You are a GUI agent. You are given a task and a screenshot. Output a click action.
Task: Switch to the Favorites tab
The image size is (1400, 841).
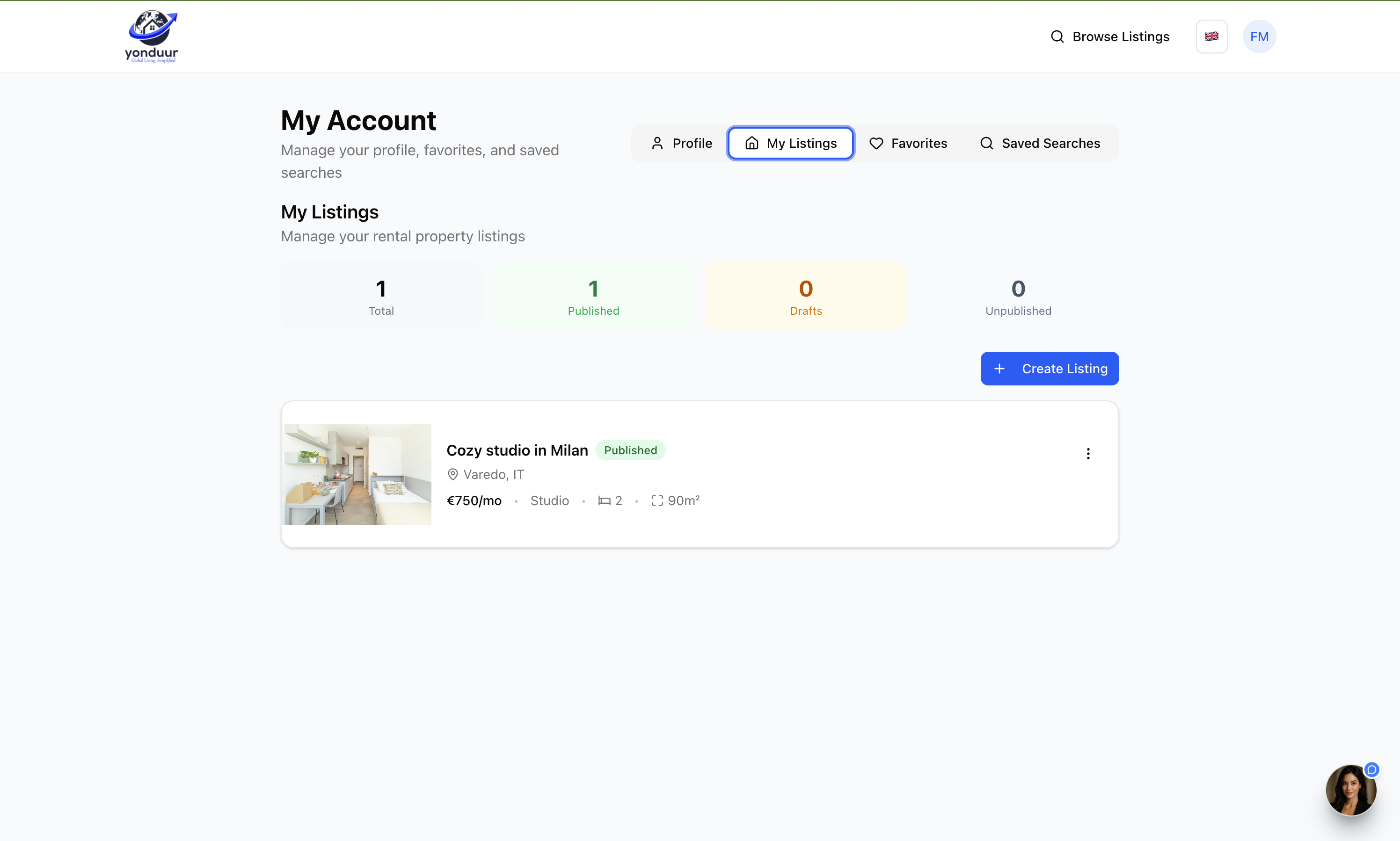(x=908, y=144)
